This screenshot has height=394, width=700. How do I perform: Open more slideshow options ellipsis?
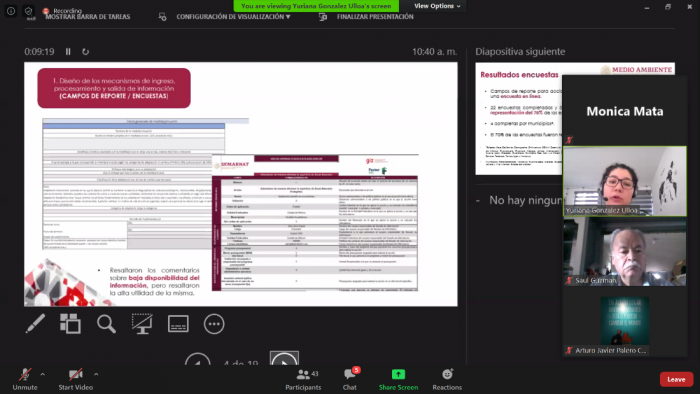214,324
